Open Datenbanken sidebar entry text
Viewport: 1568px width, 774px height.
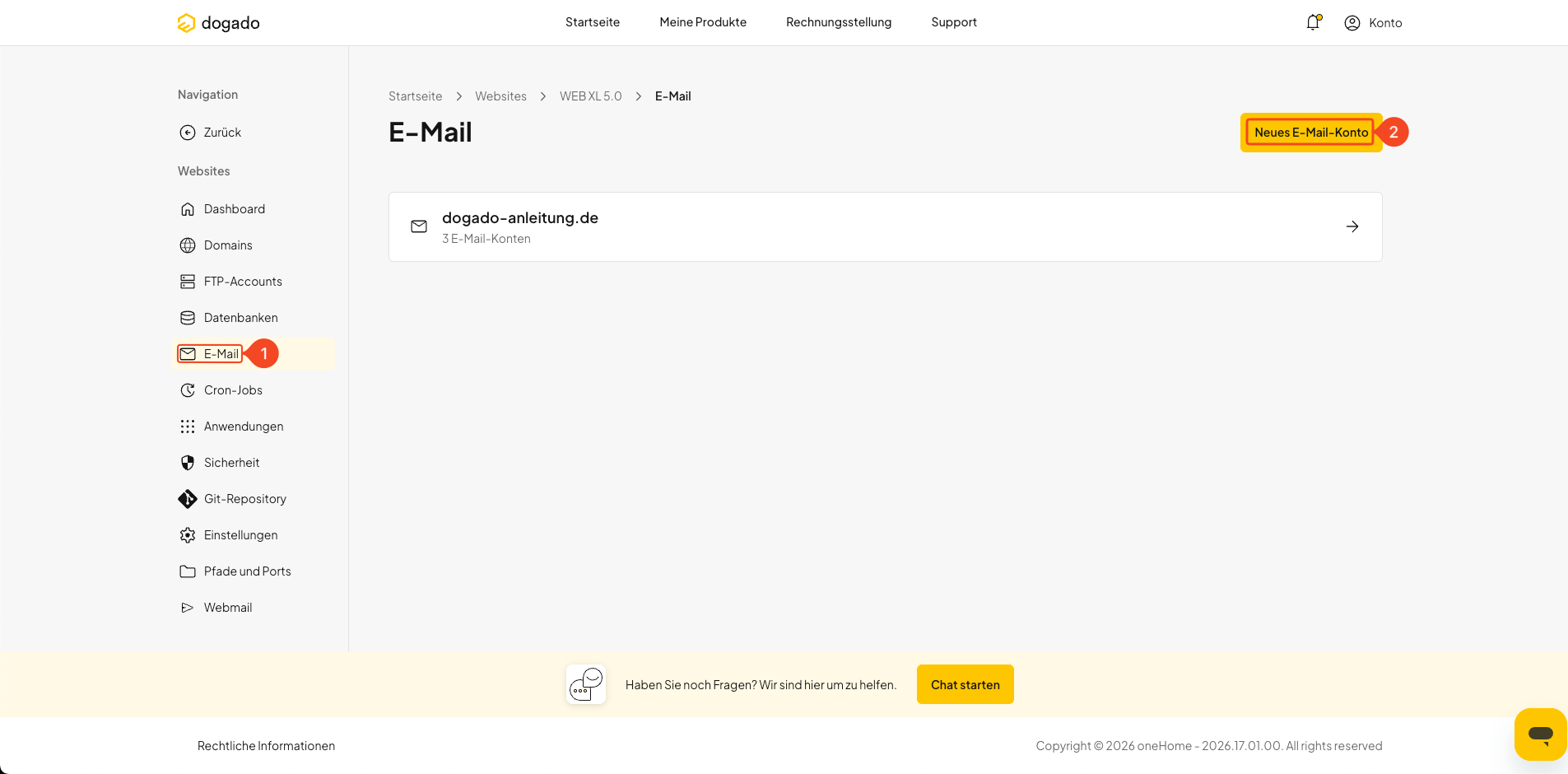click(x=241, y=318)
